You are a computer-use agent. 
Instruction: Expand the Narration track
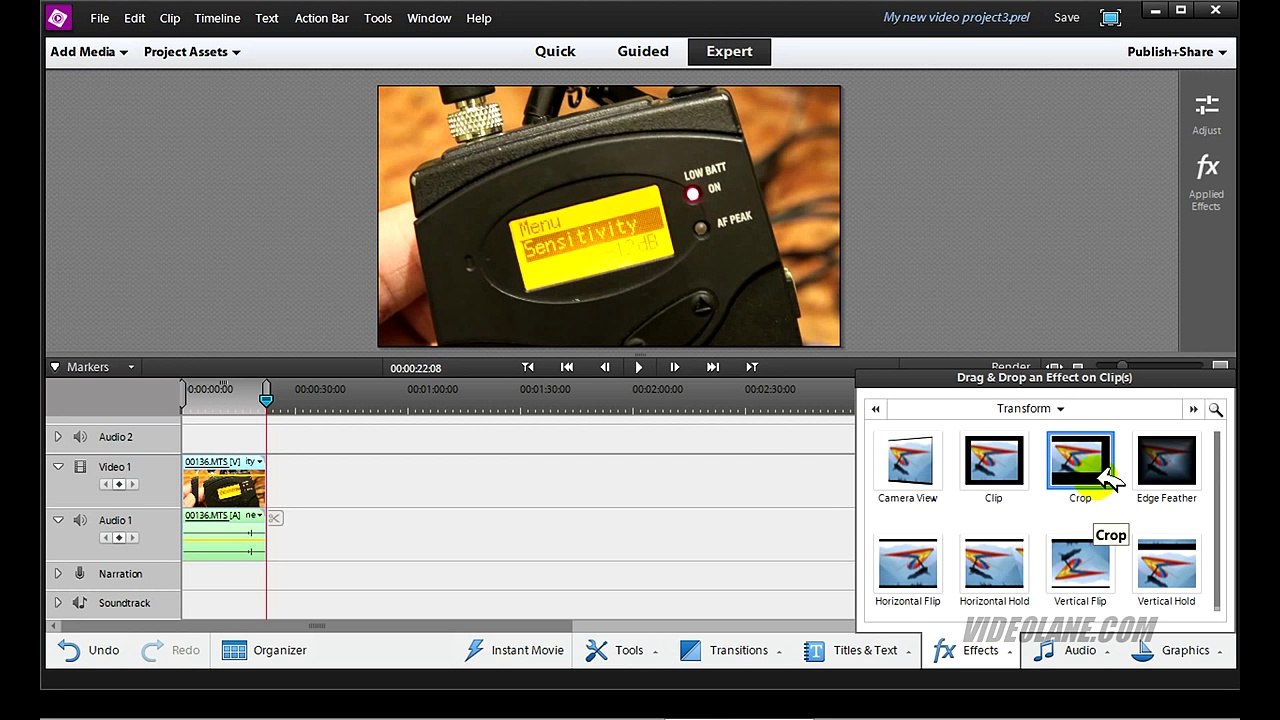[58, 574]
